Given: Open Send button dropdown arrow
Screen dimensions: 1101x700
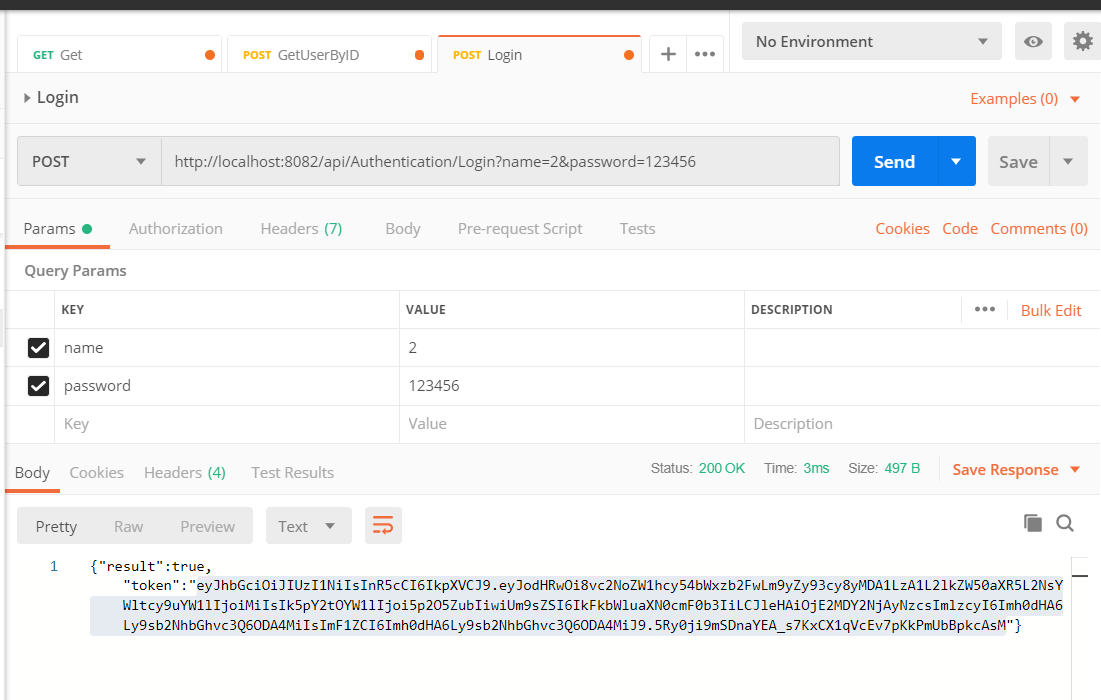Looking at the screenshot, I should click(x=956, y=161).
